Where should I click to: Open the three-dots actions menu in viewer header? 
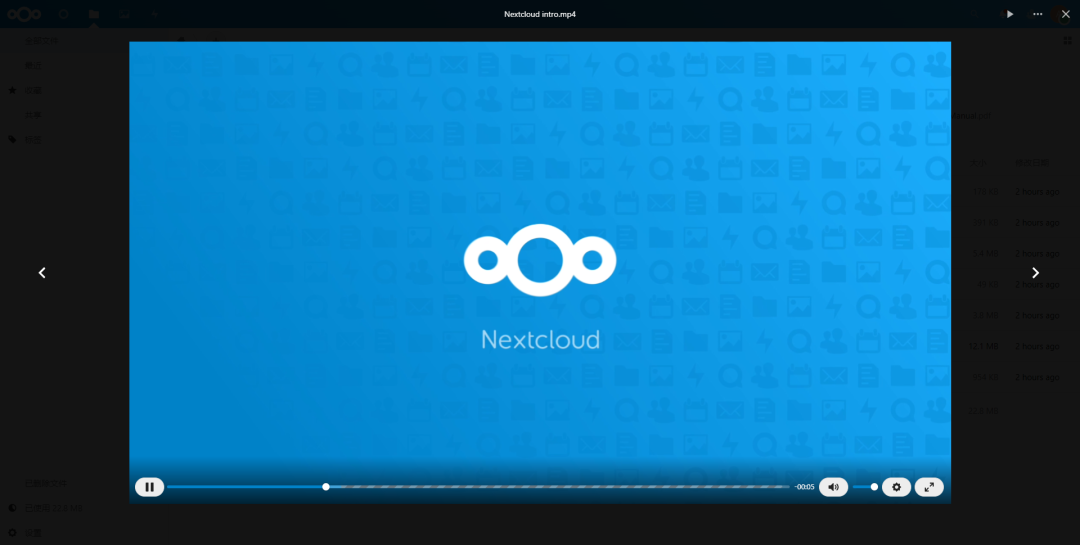tap(1038, 14)
